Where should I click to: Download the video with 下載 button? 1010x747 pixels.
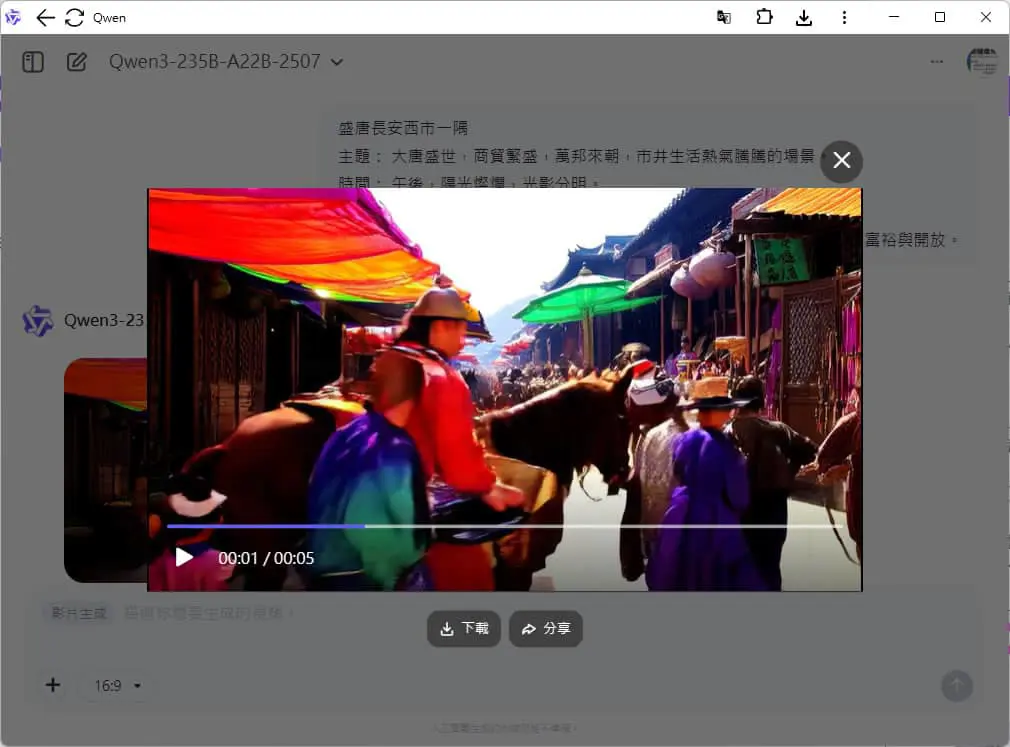point(464,629)
